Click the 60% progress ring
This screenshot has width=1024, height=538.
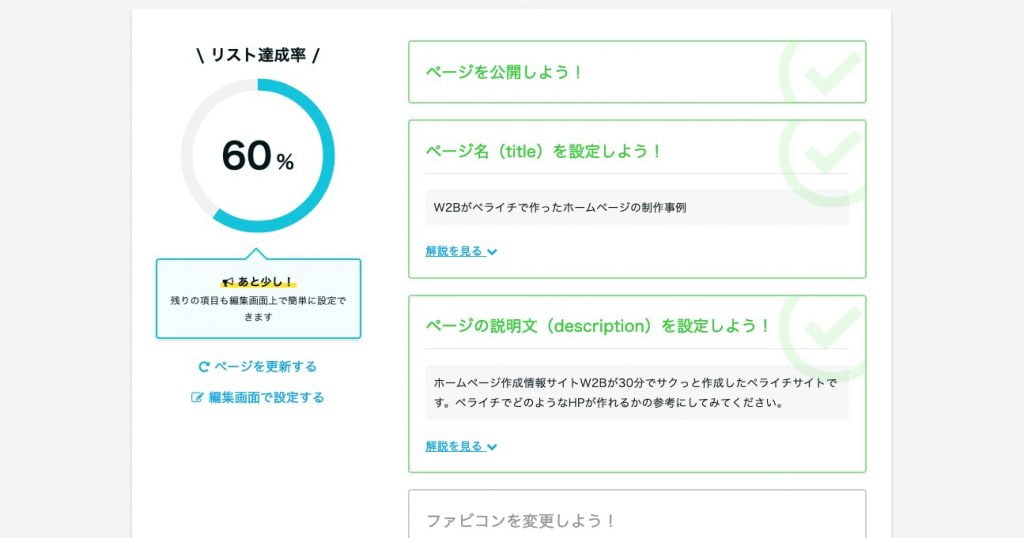[258, 156]
